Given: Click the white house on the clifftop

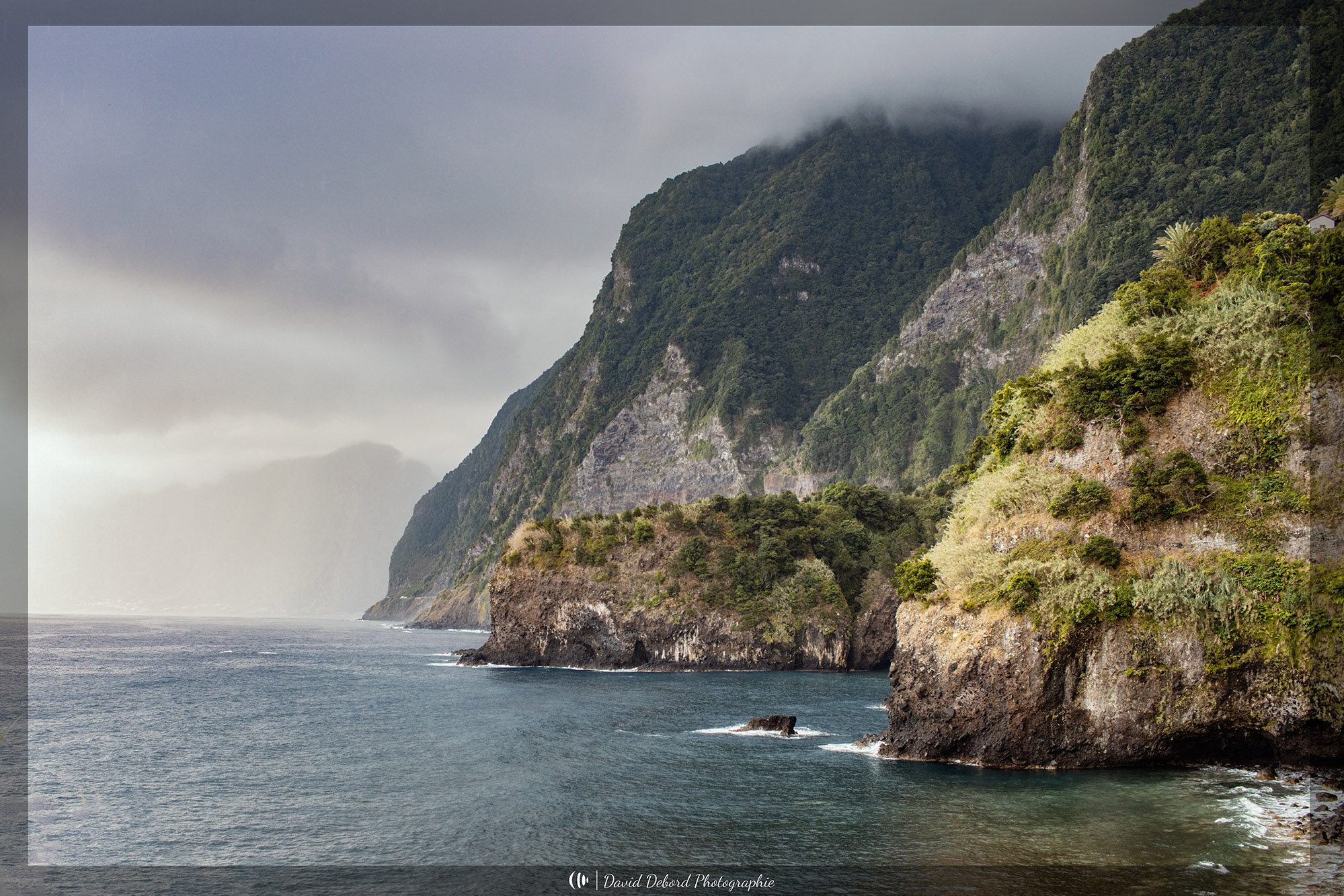Looking at the screenshot, I should tap(1321, 222).
